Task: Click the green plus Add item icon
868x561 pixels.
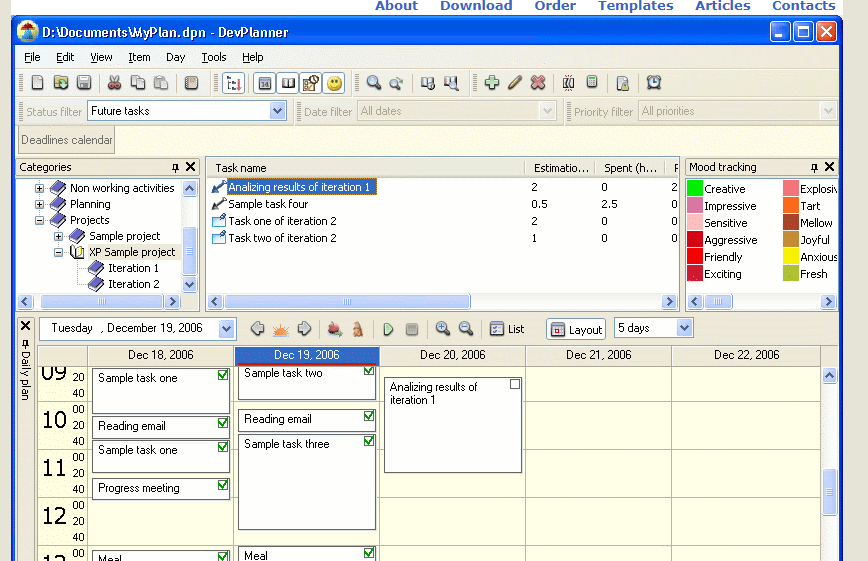Action: tap(491, 83)
